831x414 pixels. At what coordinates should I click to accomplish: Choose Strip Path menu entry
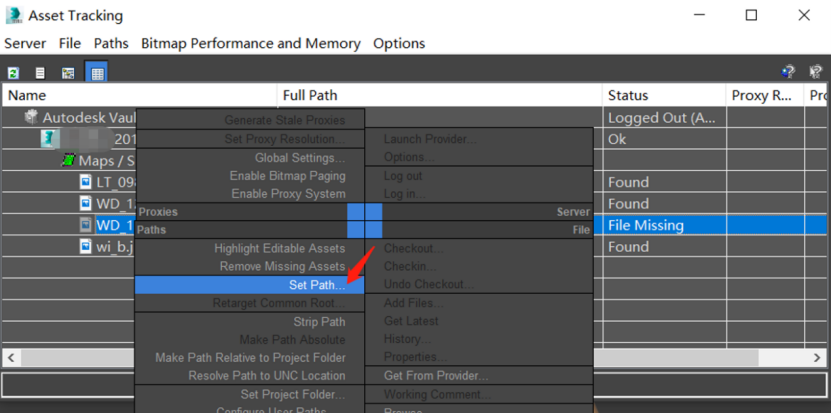point(319,322)
